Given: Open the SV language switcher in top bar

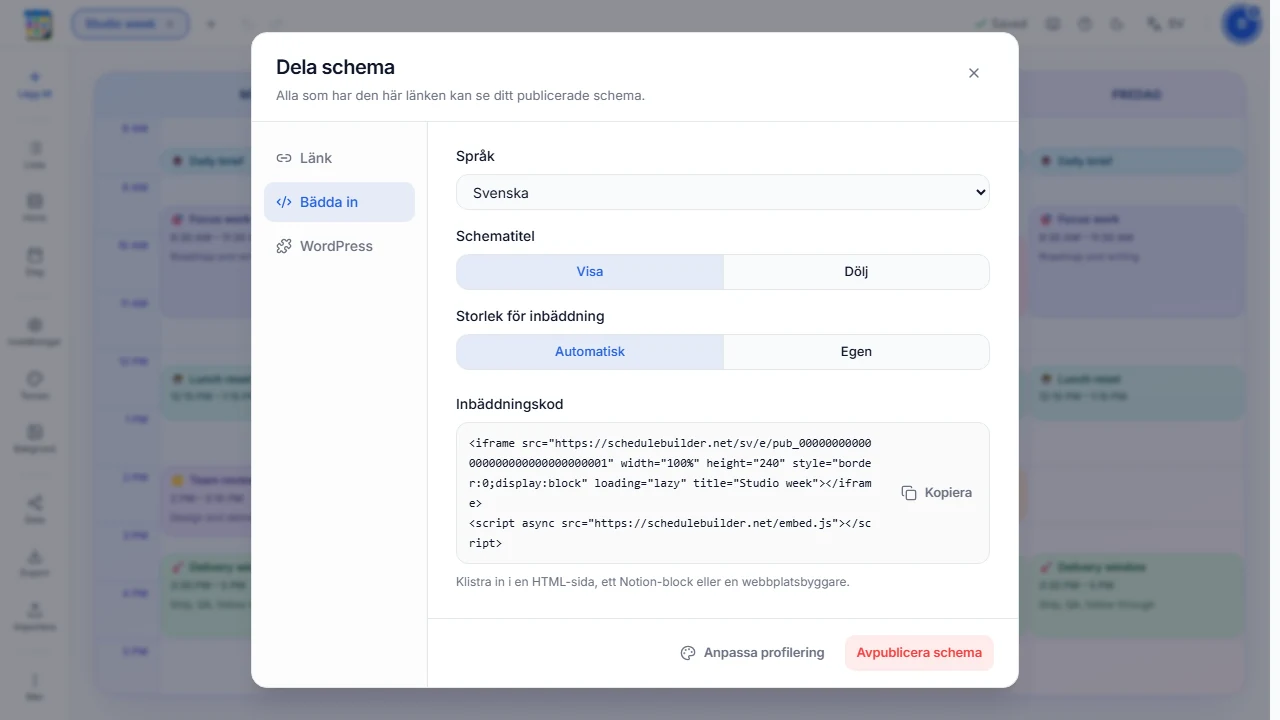Looking at the screenshot, I should pyautogui.click(x=1167, y=24).
